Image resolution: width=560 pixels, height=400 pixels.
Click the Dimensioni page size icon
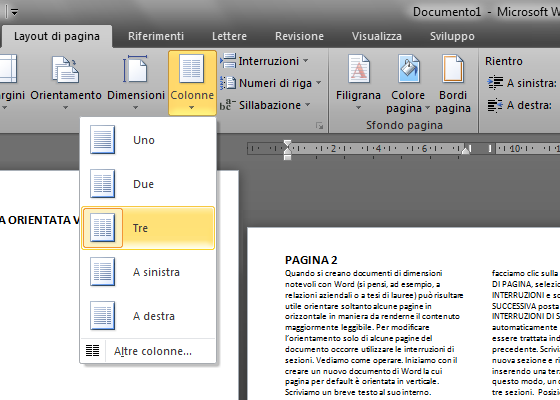click(135, 69)
